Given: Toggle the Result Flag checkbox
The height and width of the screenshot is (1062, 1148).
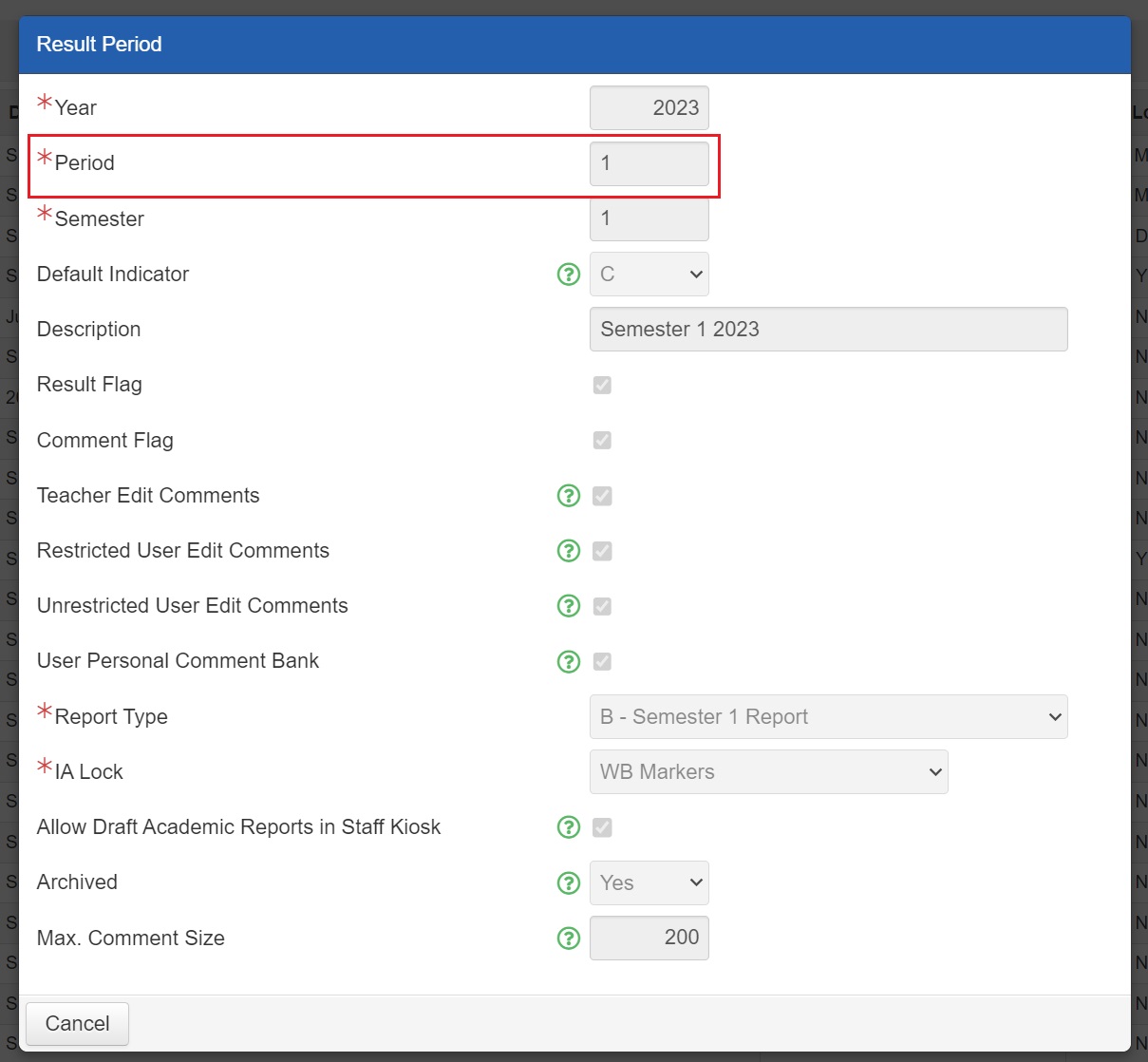Looking at the screenshot, I should click(x=602, y=385).
